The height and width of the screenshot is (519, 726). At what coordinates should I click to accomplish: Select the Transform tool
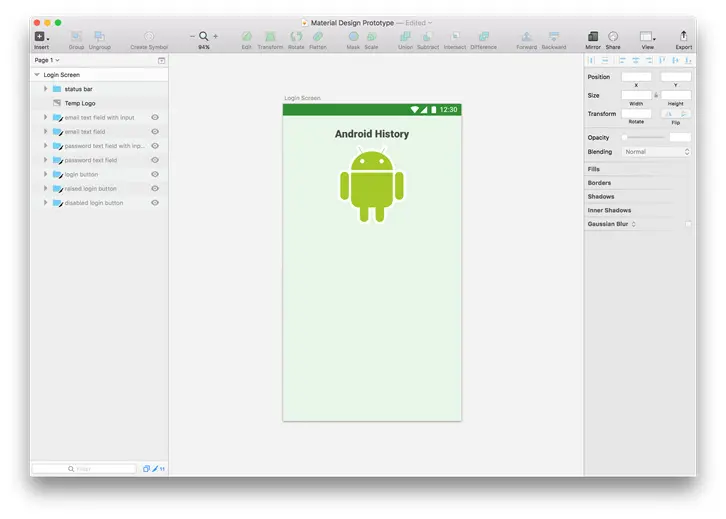270,36
